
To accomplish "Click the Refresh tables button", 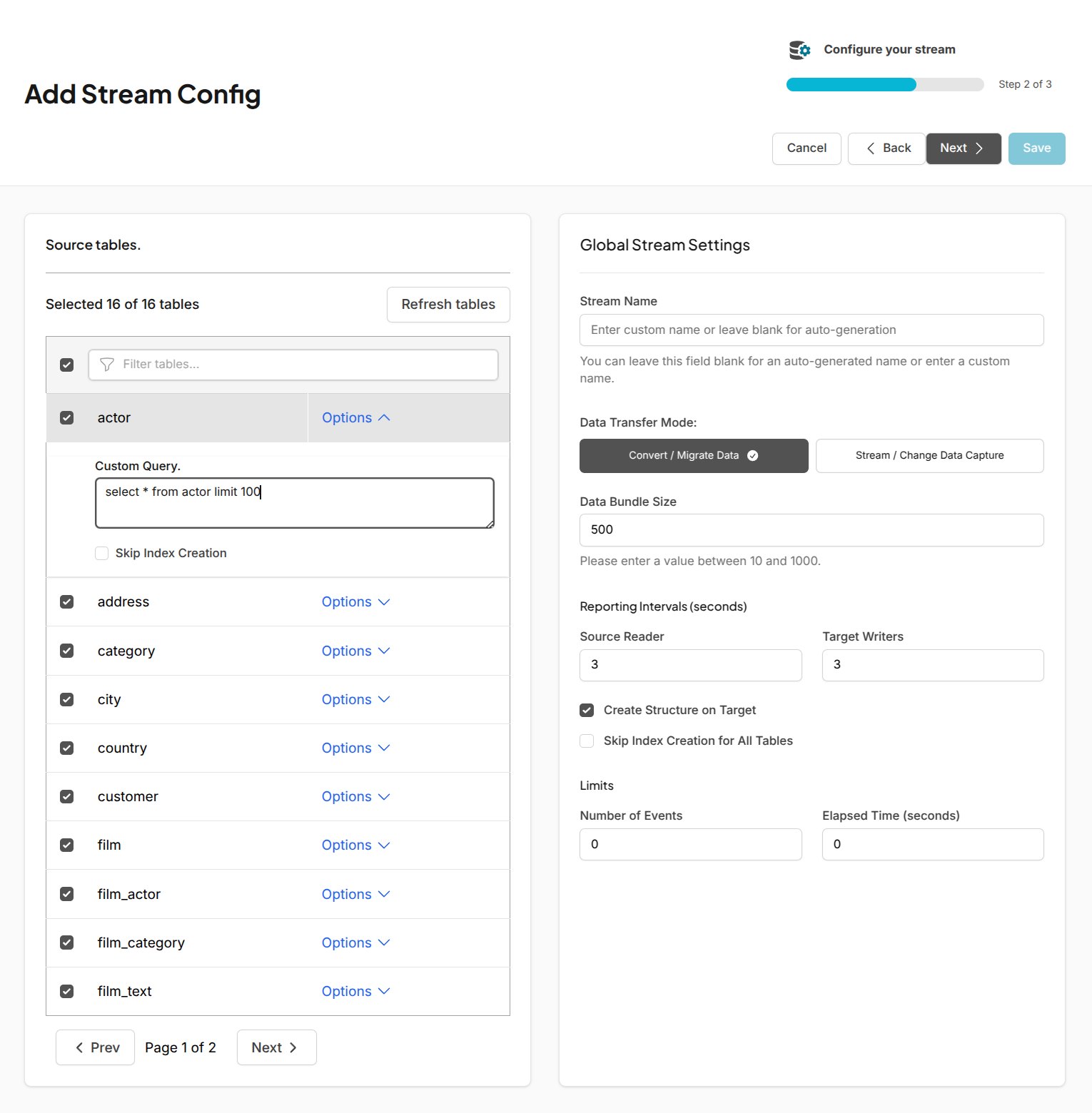I will [448, 304].
